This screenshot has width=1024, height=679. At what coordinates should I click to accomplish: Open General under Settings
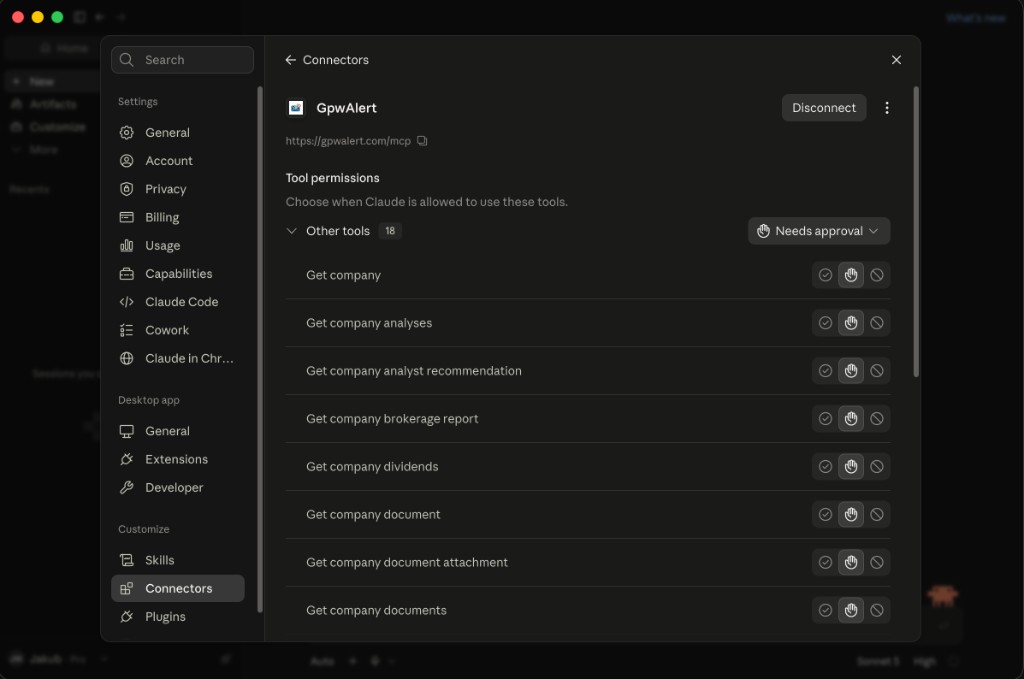[178, 133]
